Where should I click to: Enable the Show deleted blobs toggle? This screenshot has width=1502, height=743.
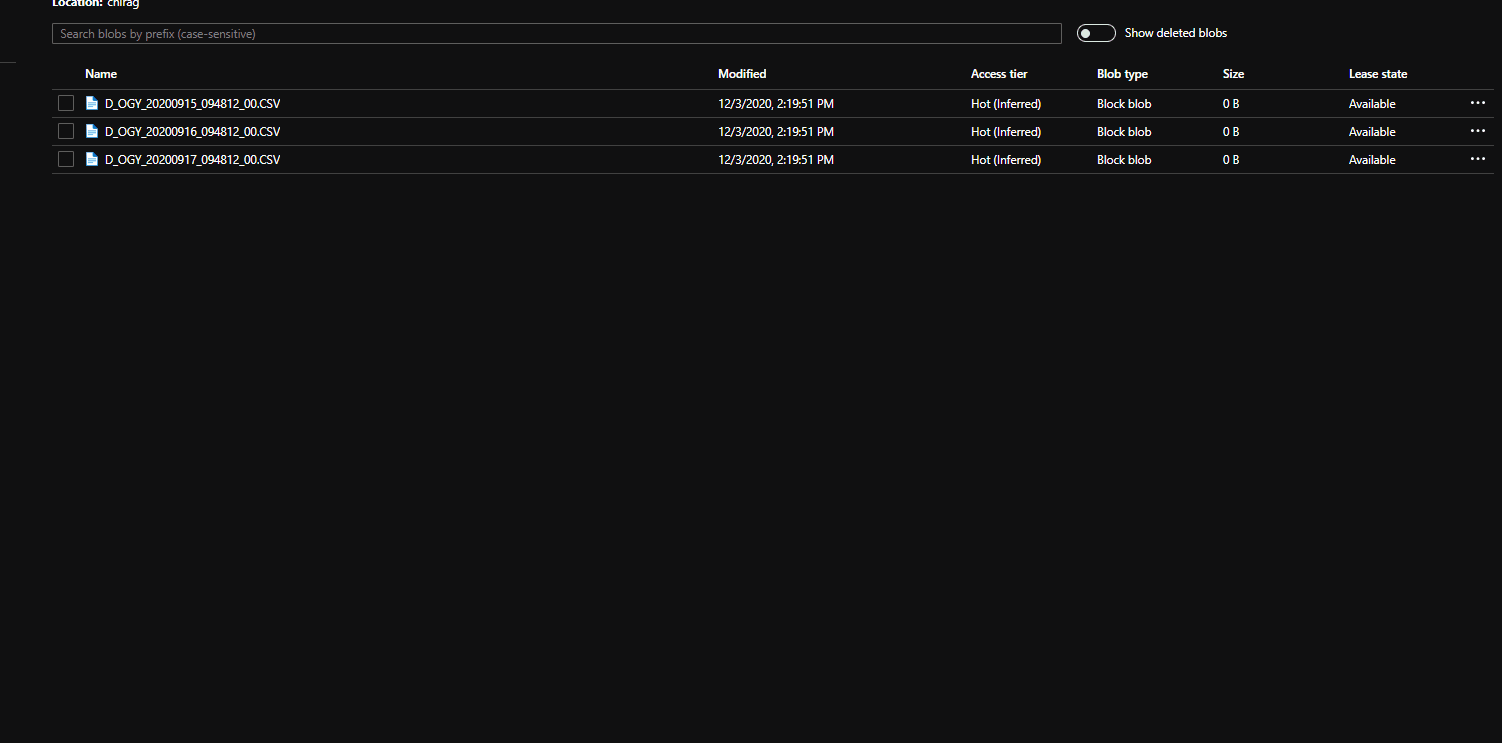(1096, 32)
